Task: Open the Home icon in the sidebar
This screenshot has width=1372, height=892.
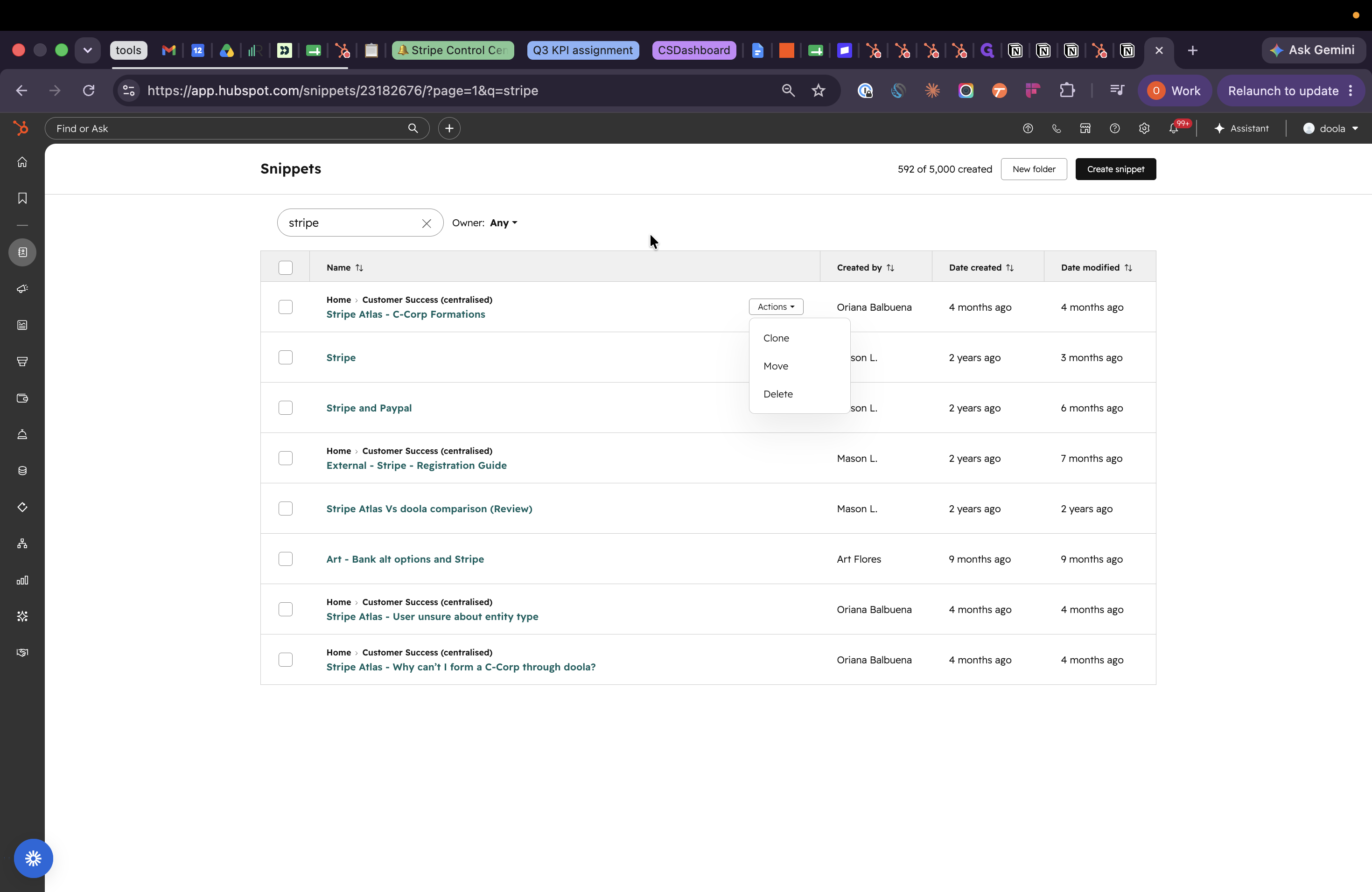Action: [x=22, y=162]
